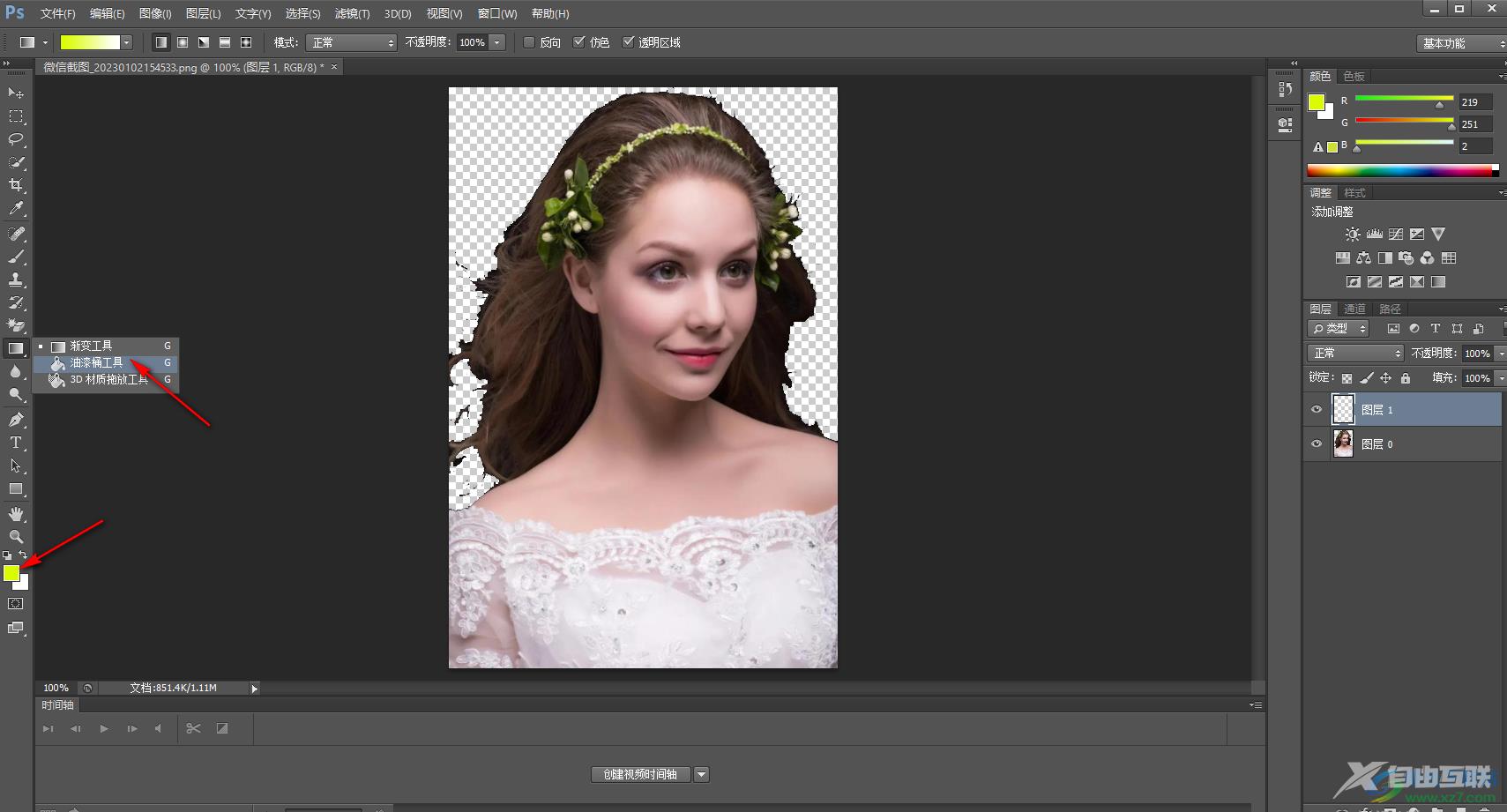Lock layer position
The height and width of the screenshot is (812, 1507).
tap(1386, 378)
